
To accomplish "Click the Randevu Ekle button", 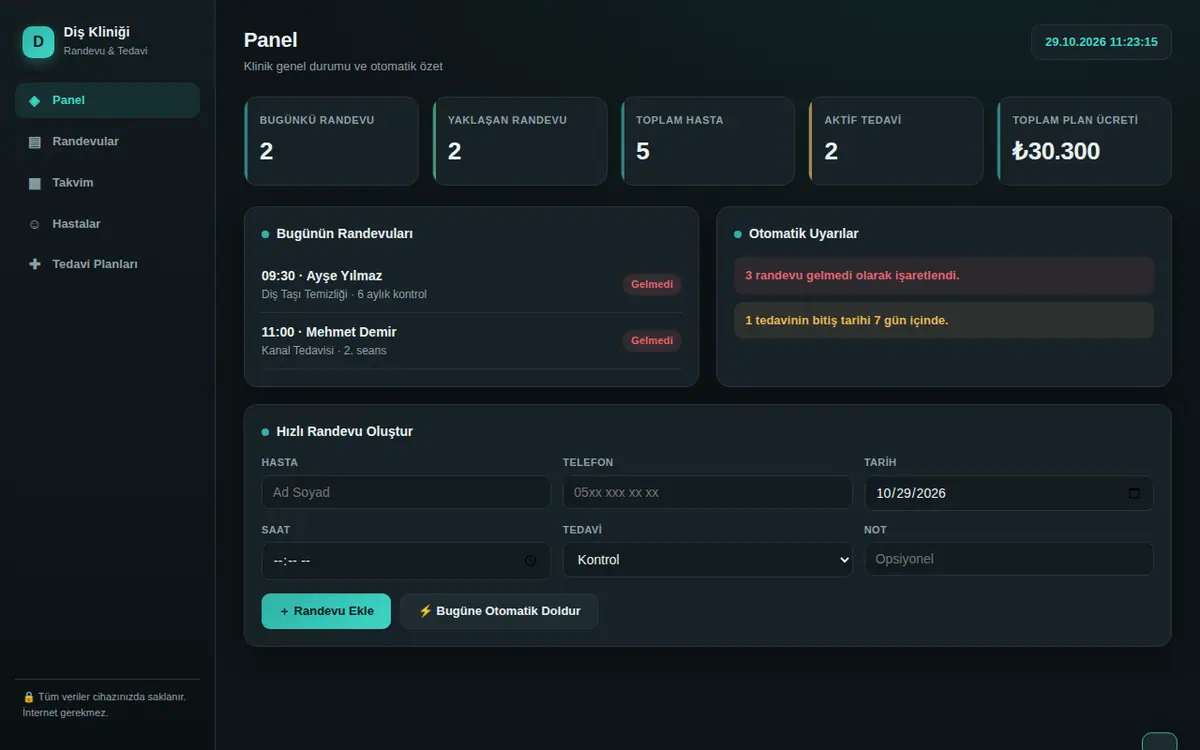I will 326,611.
